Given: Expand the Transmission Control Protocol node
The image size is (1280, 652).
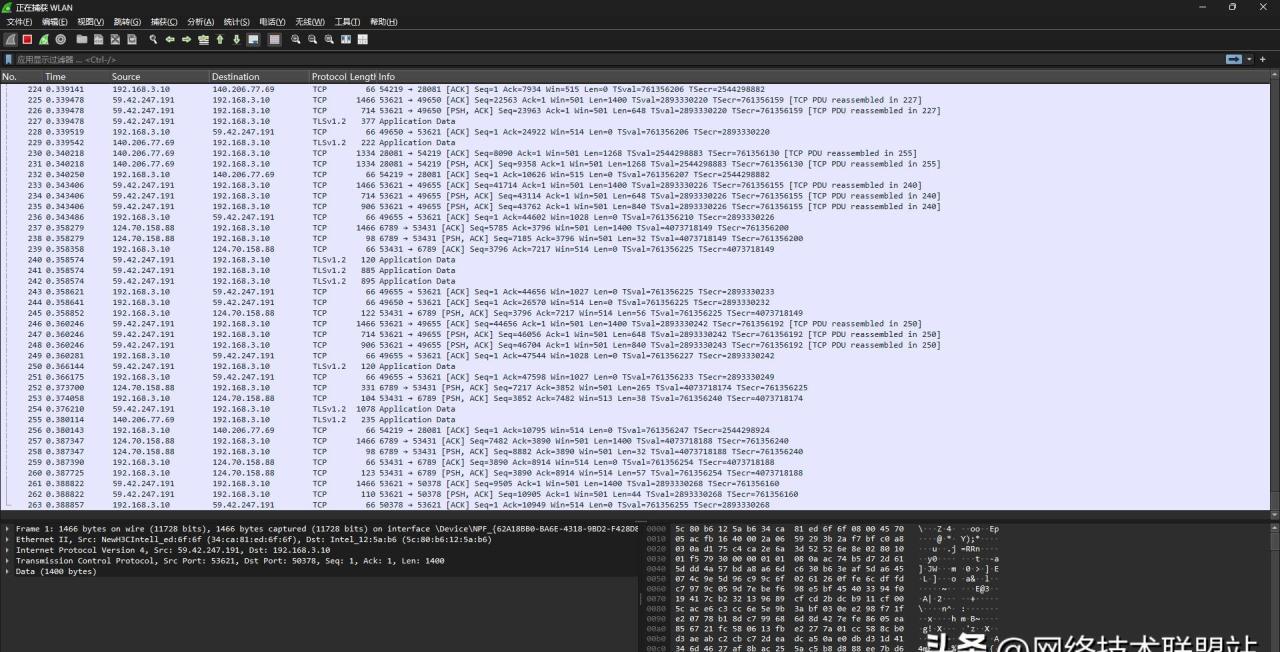Looking at the screenshot, I should [8, 561].
